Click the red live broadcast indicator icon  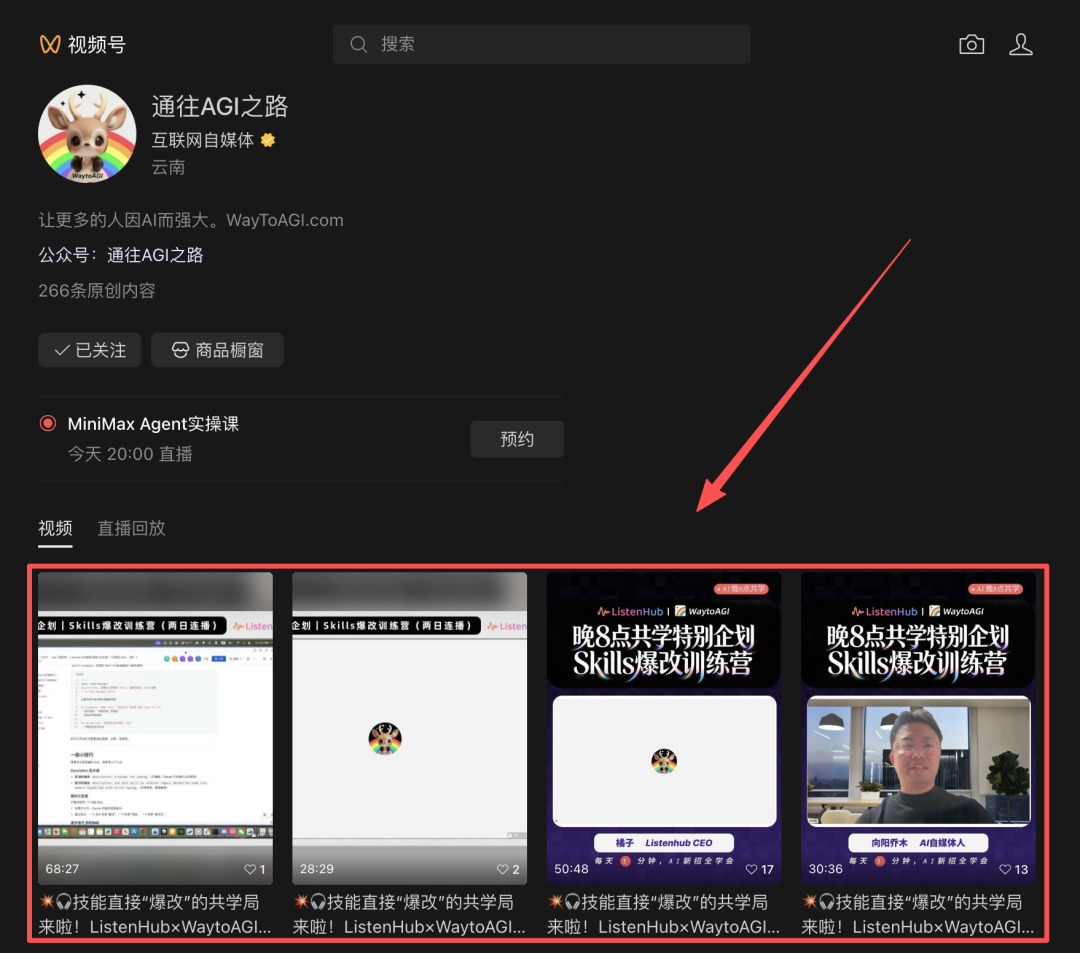pos(48,424)
